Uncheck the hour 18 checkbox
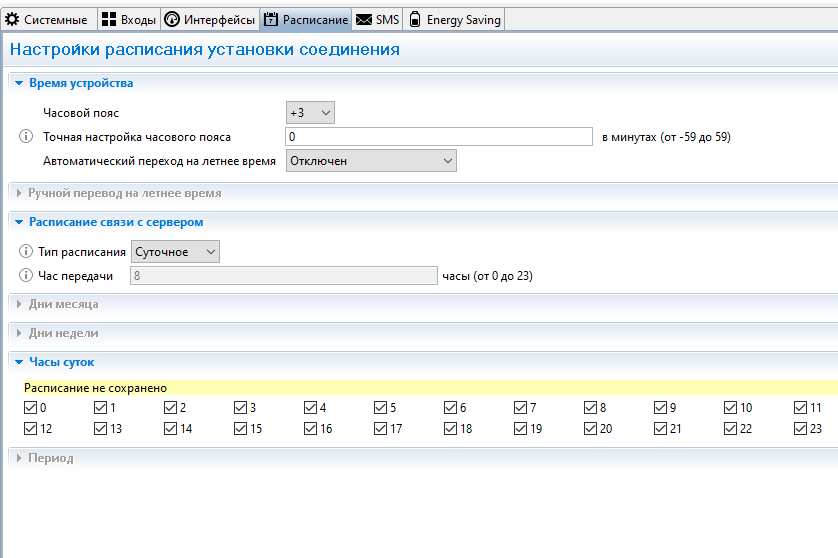The width and height of the screenshot is (838, 558). (x=450, y=429)
